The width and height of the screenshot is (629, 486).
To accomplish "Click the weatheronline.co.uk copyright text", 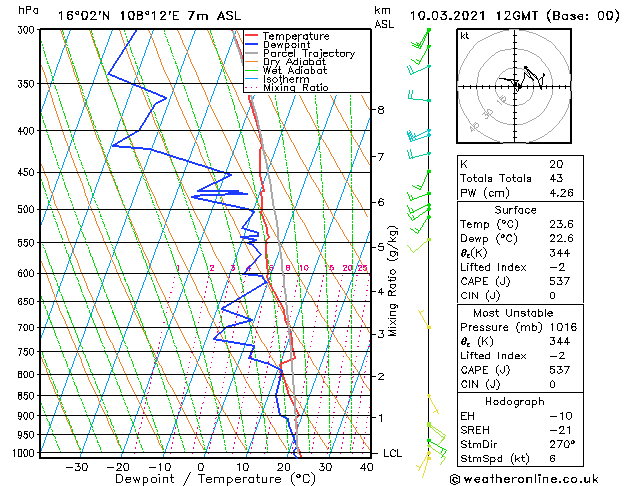I will pyautogui.click(x=524, y=479).
